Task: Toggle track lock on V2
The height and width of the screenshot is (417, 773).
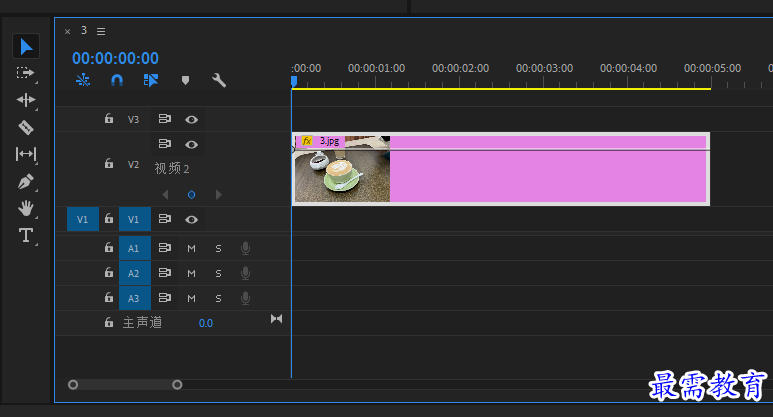Action: [x=109, y=163]
